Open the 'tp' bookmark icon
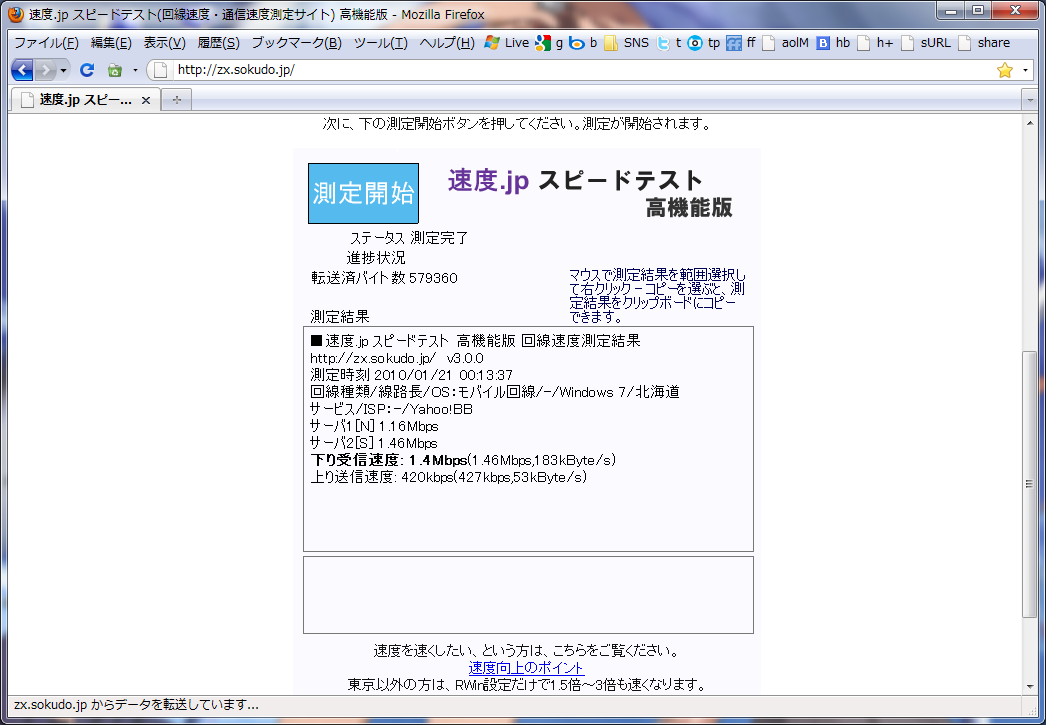Viewport: 1046px width, 725px height. click(704, 43)
